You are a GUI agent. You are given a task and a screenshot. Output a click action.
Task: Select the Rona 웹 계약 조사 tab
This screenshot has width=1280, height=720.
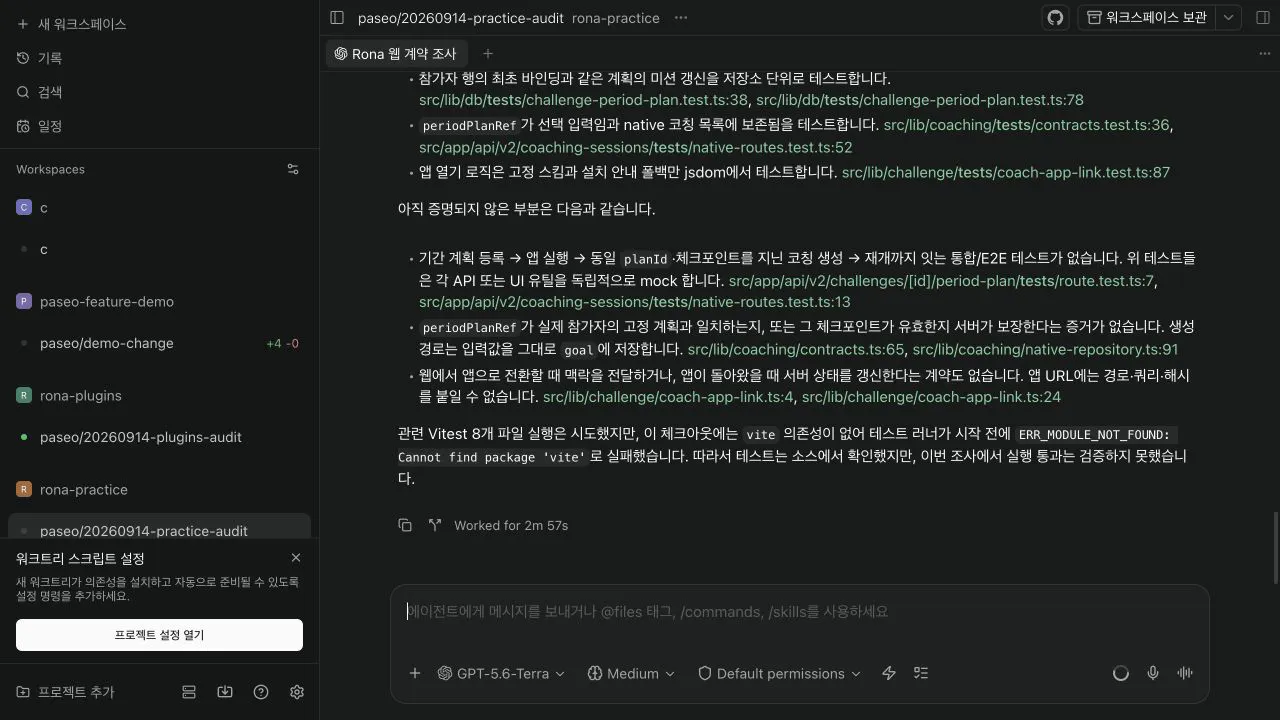point(395,54)
